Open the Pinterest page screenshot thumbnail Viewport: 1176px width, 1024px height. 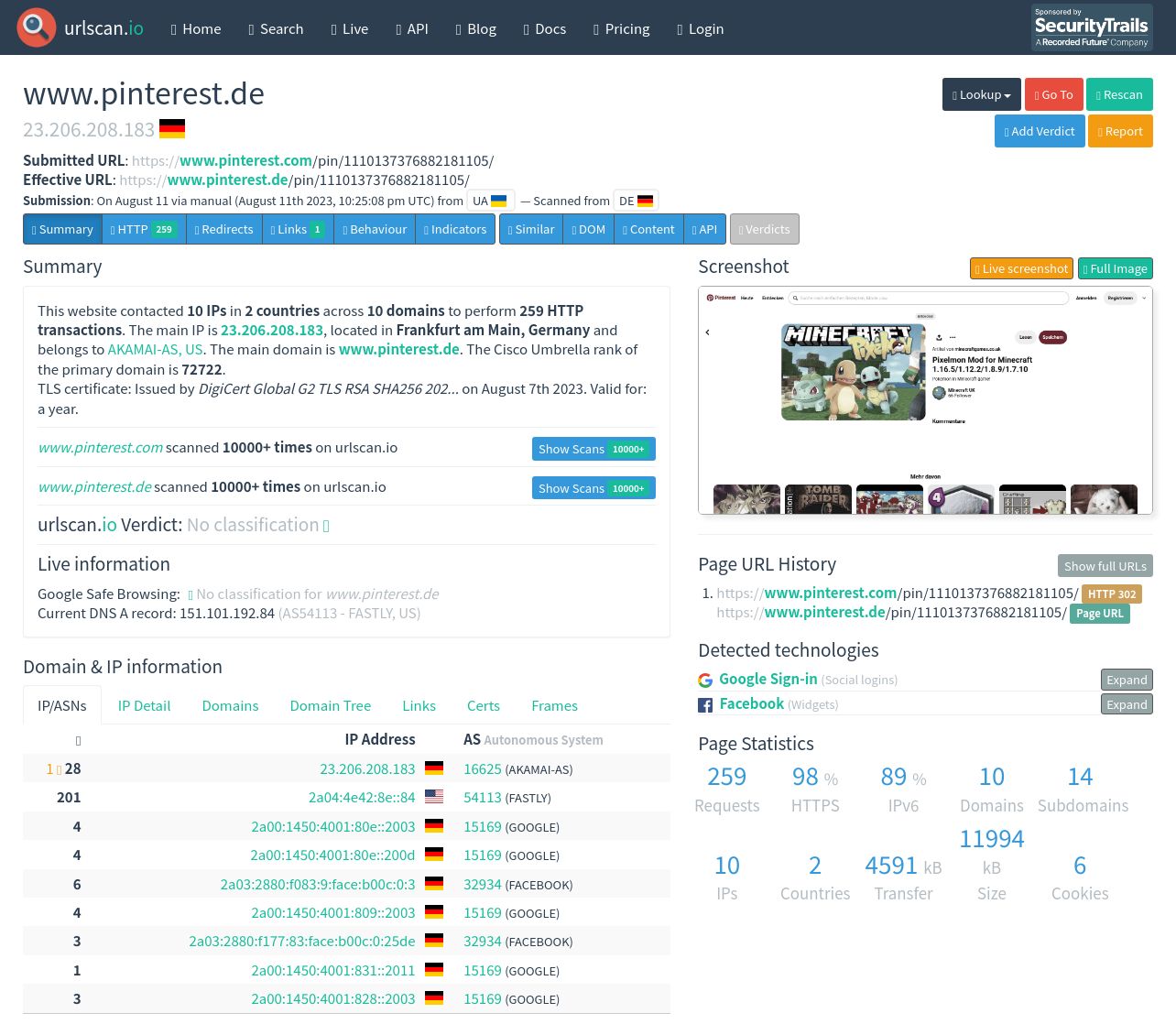click(925, 400)
